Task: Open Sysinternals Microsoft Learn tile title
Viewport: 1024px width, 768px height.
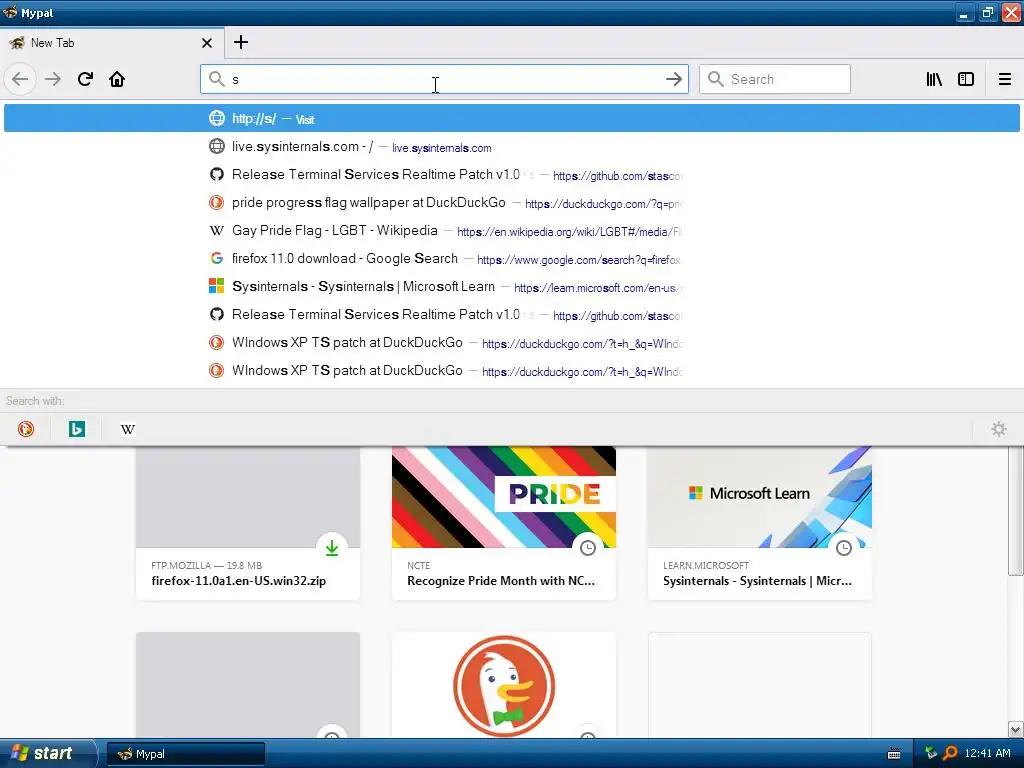Action: click(x=758, y=581)
